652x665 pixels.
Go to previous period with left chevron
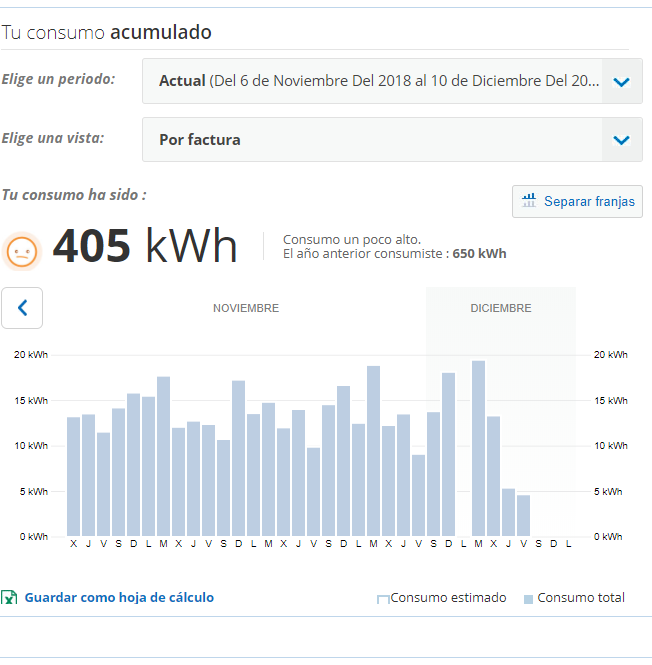[x=22, y=308]
